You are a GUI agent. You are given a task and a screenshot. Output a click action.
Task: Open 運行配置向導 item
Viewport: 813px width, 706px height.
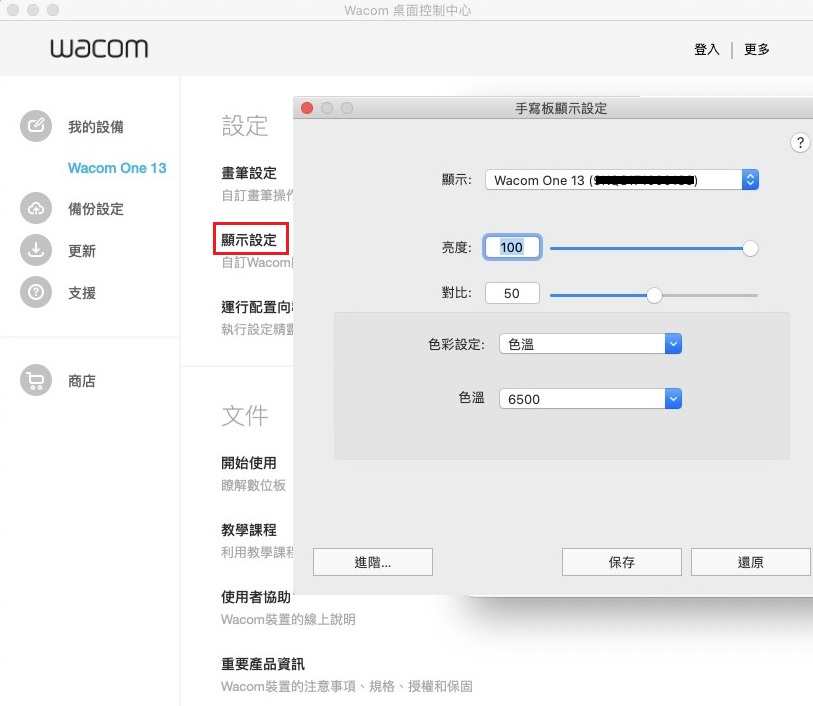click(257, 307)
